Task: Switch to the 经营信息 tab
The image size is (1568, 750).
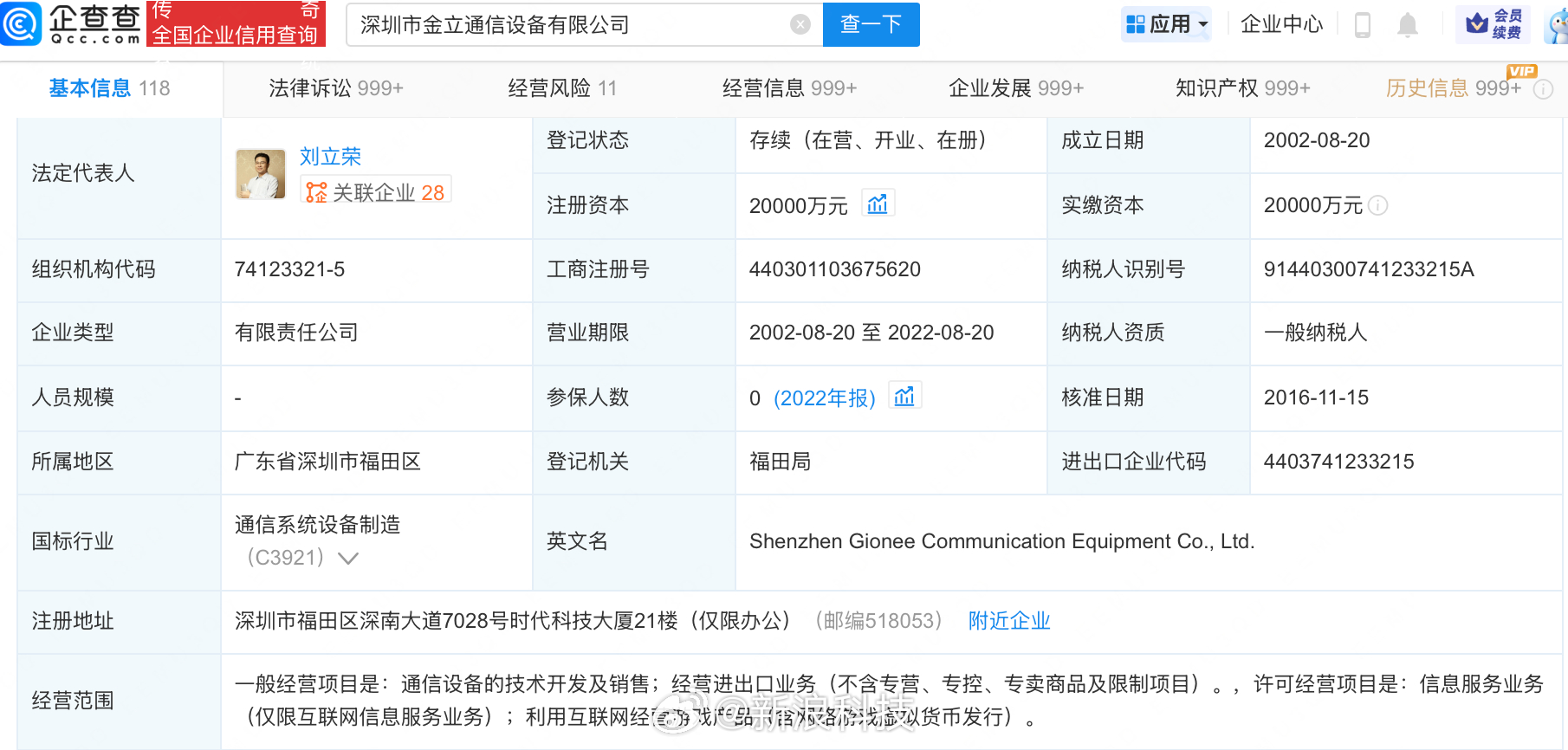Action: 789,88
